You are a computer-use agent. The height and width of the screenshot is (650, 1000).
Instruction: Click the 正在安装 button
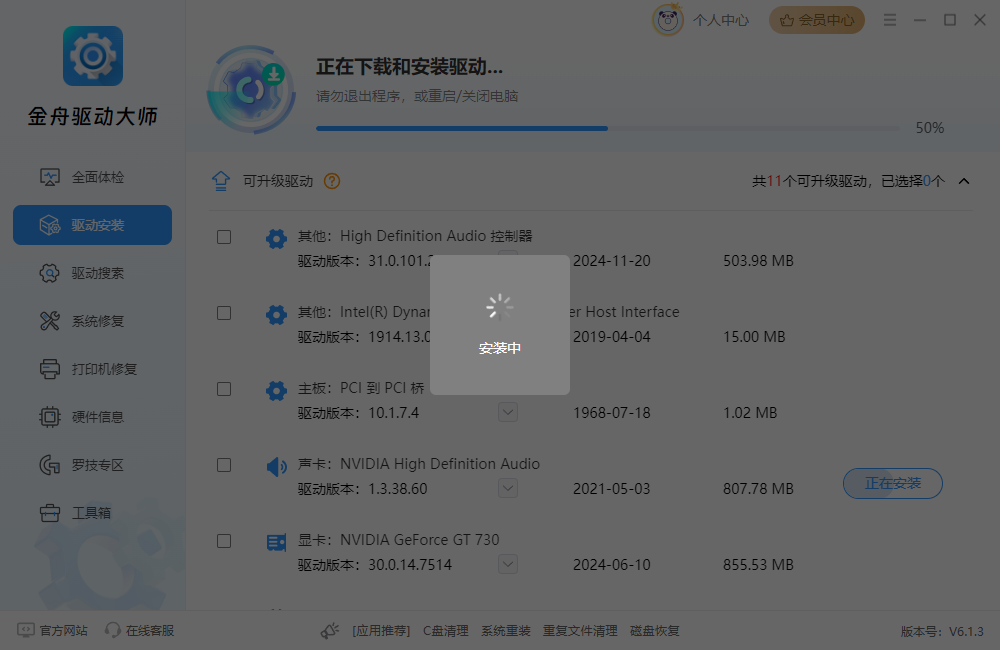(892, 484)
